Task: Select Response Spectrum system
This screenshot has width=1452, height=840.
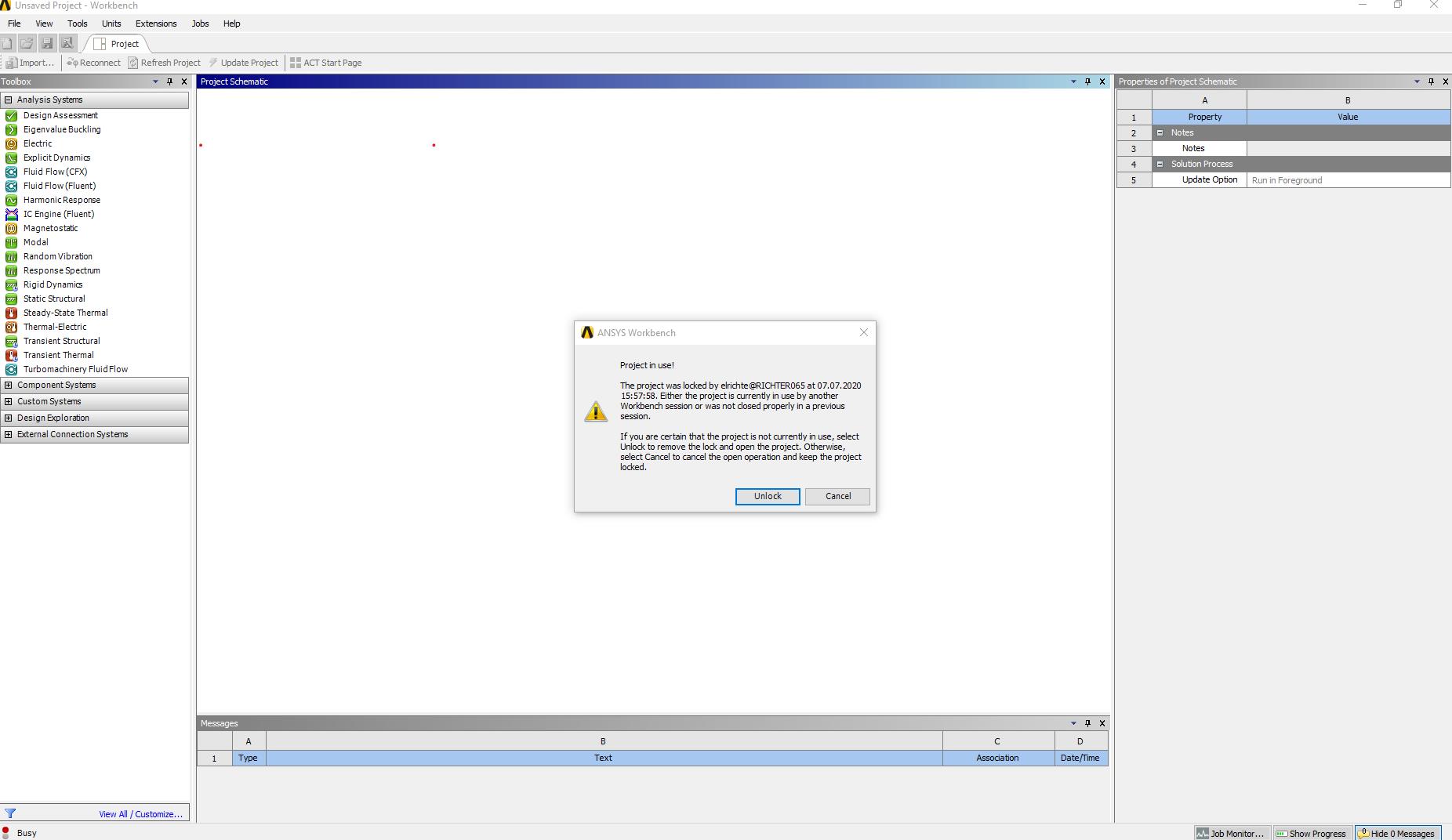Action: coord(61,270)
